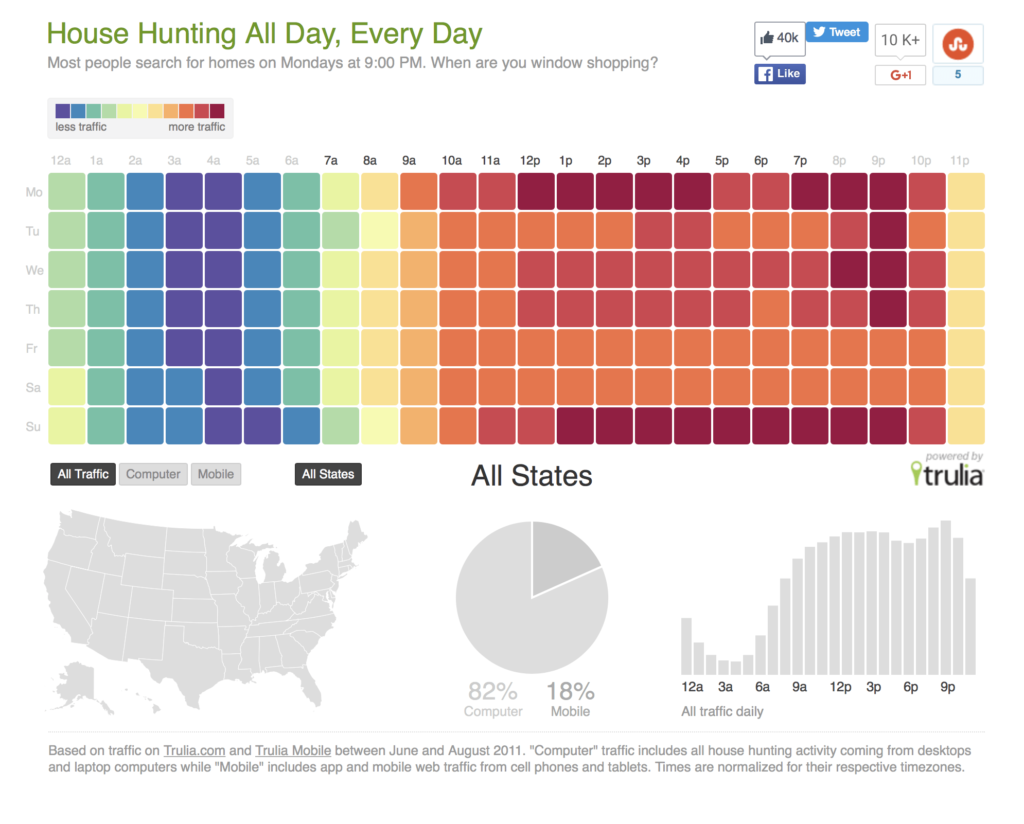This screenshot has width=1024, height=824.
Task: Click the Sunday 4a heatmap cell
Action: pyautogui.click(x=223, y=426)
